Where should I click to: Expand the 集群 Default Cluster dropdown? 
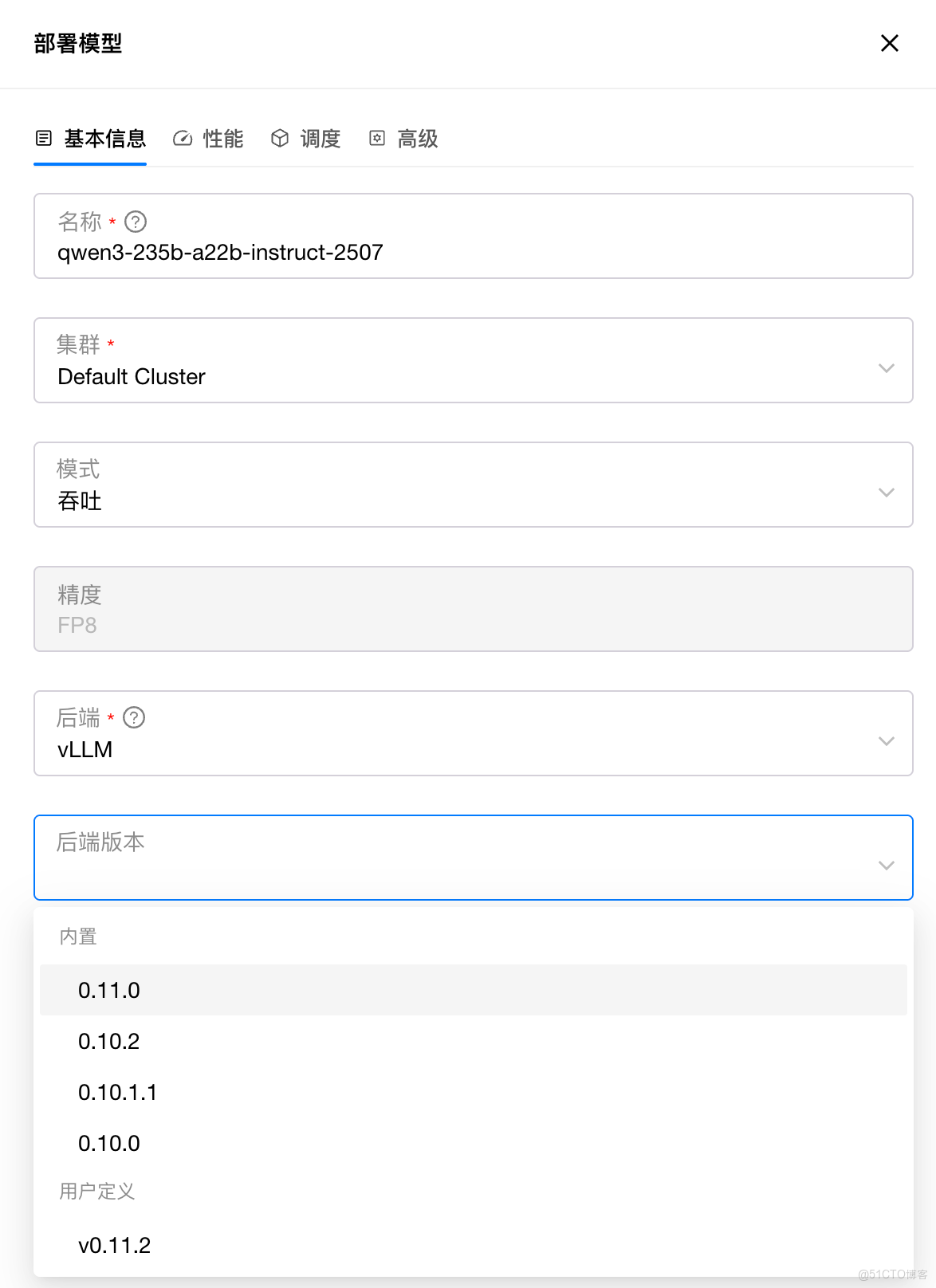pos(886,368)
